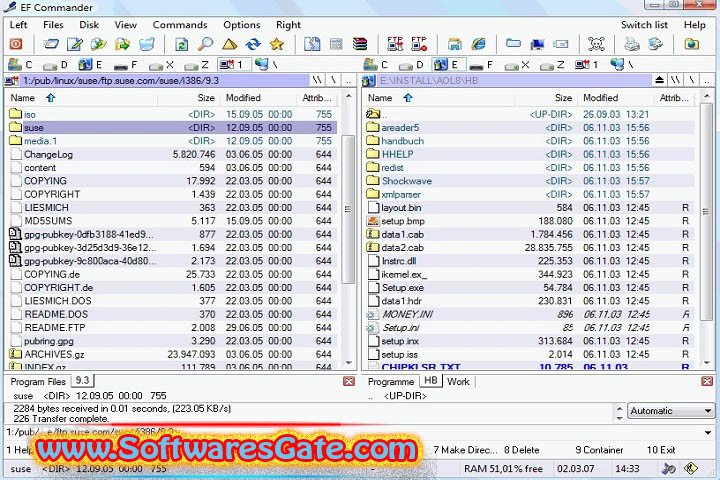This screenshot has width=720, height=480.
Task: Select drive D in left panel
Action: [56, 65]
